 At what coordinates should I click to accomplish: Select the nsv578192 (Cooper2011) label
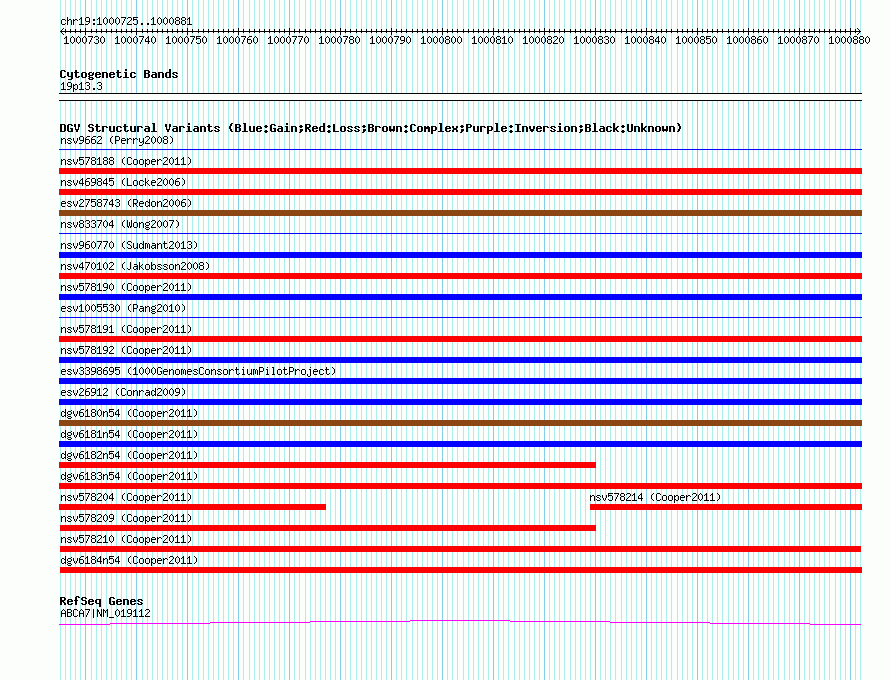[126, 350]
